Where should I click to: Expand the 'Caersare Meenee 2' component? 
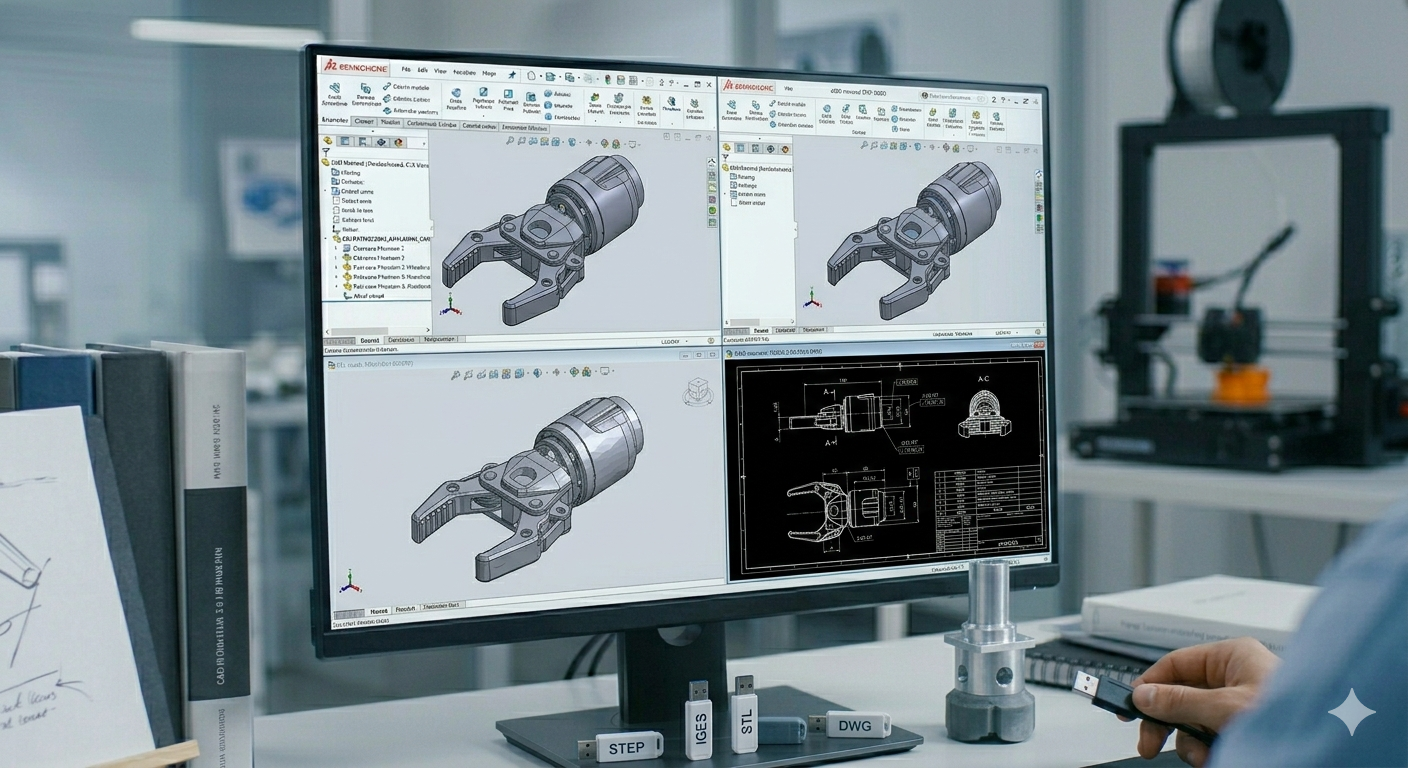(x=336, y=248)
